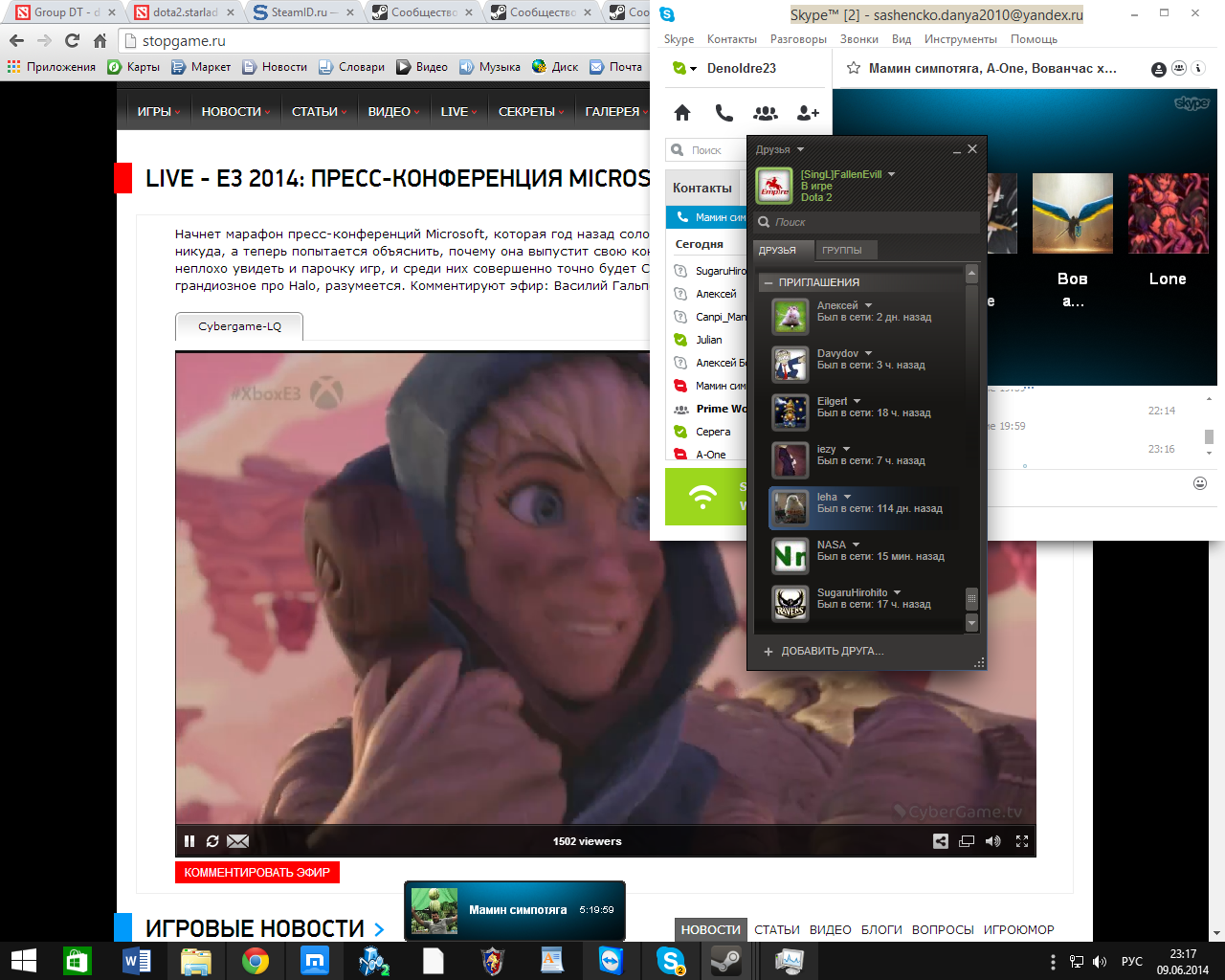Open Друзья window menu dropdown
The image size is (1225, 980).
(800, 149)
